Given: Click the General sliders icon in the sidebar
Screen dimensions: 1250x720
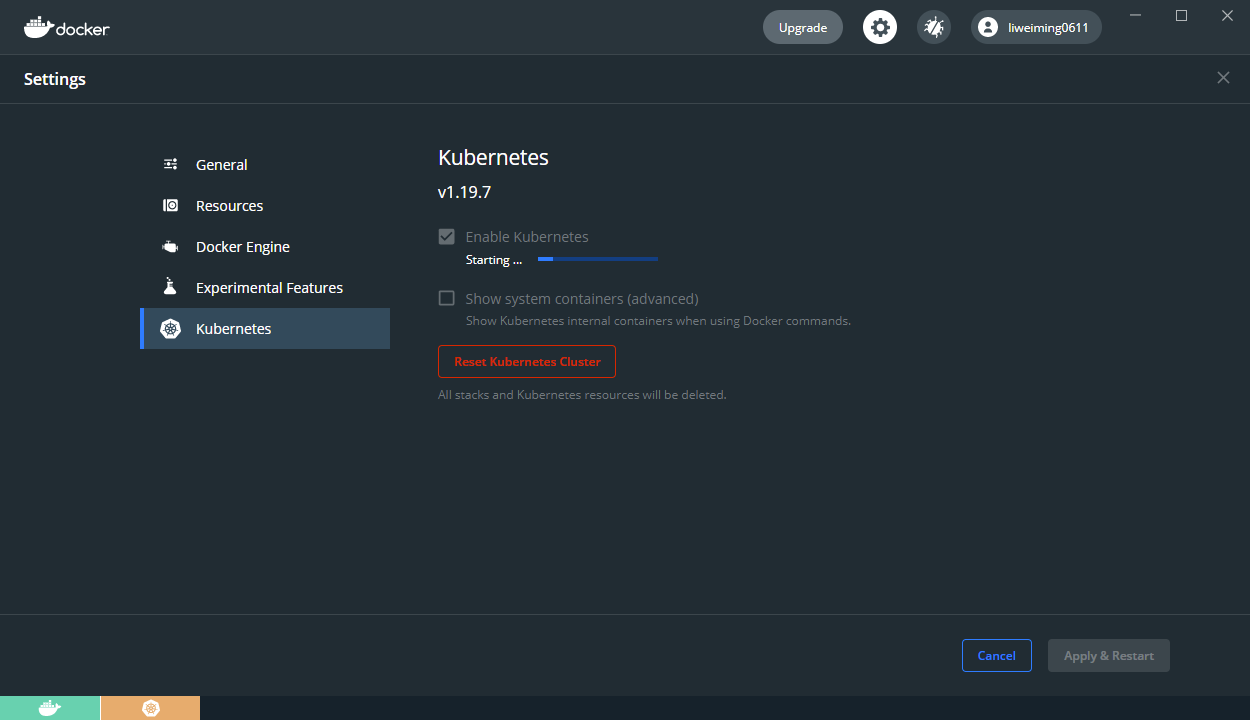Looking at the screenshot, I should point(171,165).
